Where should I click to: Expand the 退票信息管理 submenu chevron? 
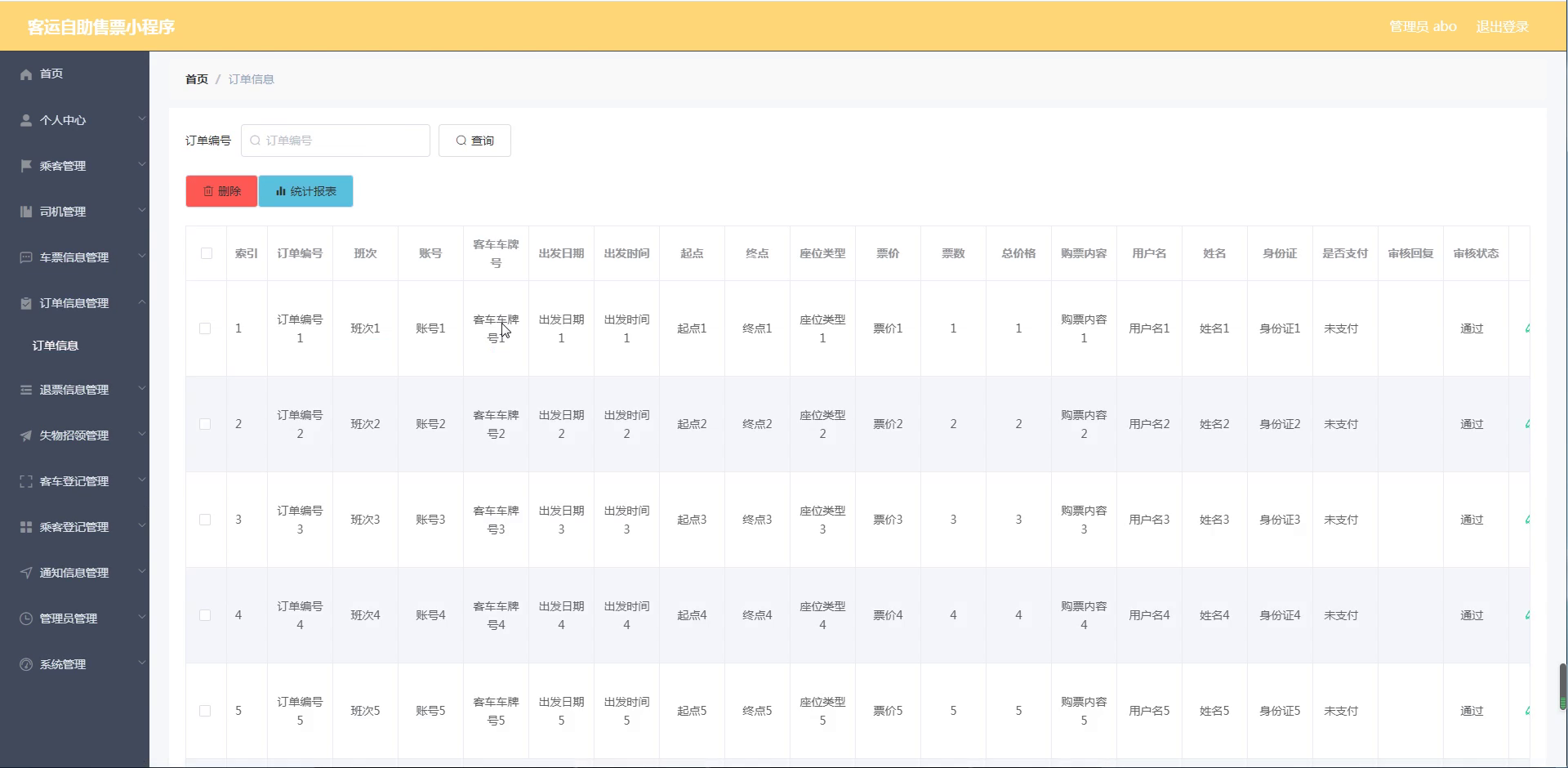tap(141, 388)
